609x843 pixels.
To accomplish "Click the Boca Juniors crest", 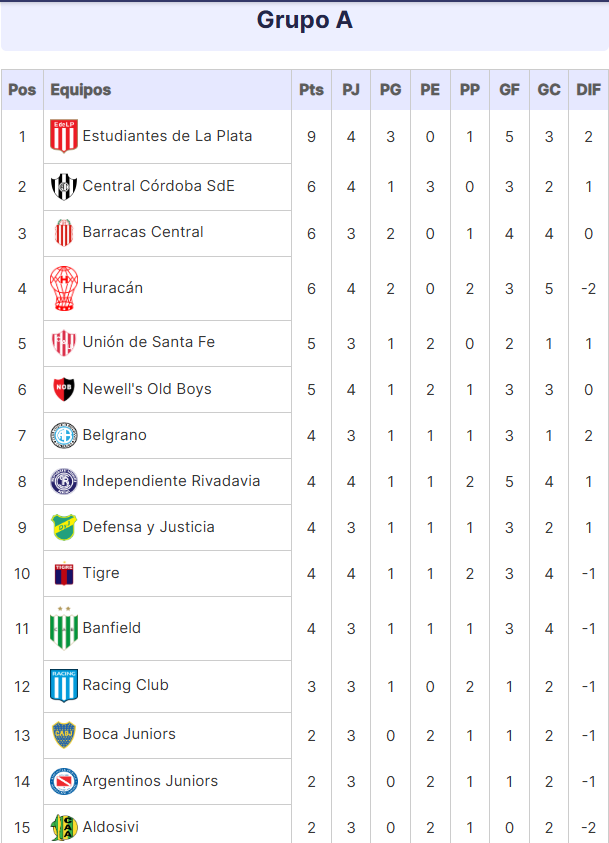I will coord(64,735).
